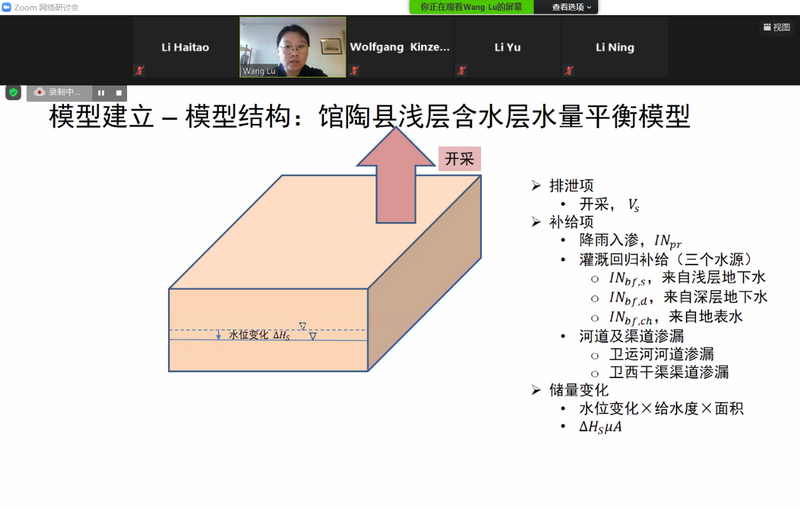800x507 pixels.
Task: Select Li Yu's participant tile
Action: coord(507,47)
